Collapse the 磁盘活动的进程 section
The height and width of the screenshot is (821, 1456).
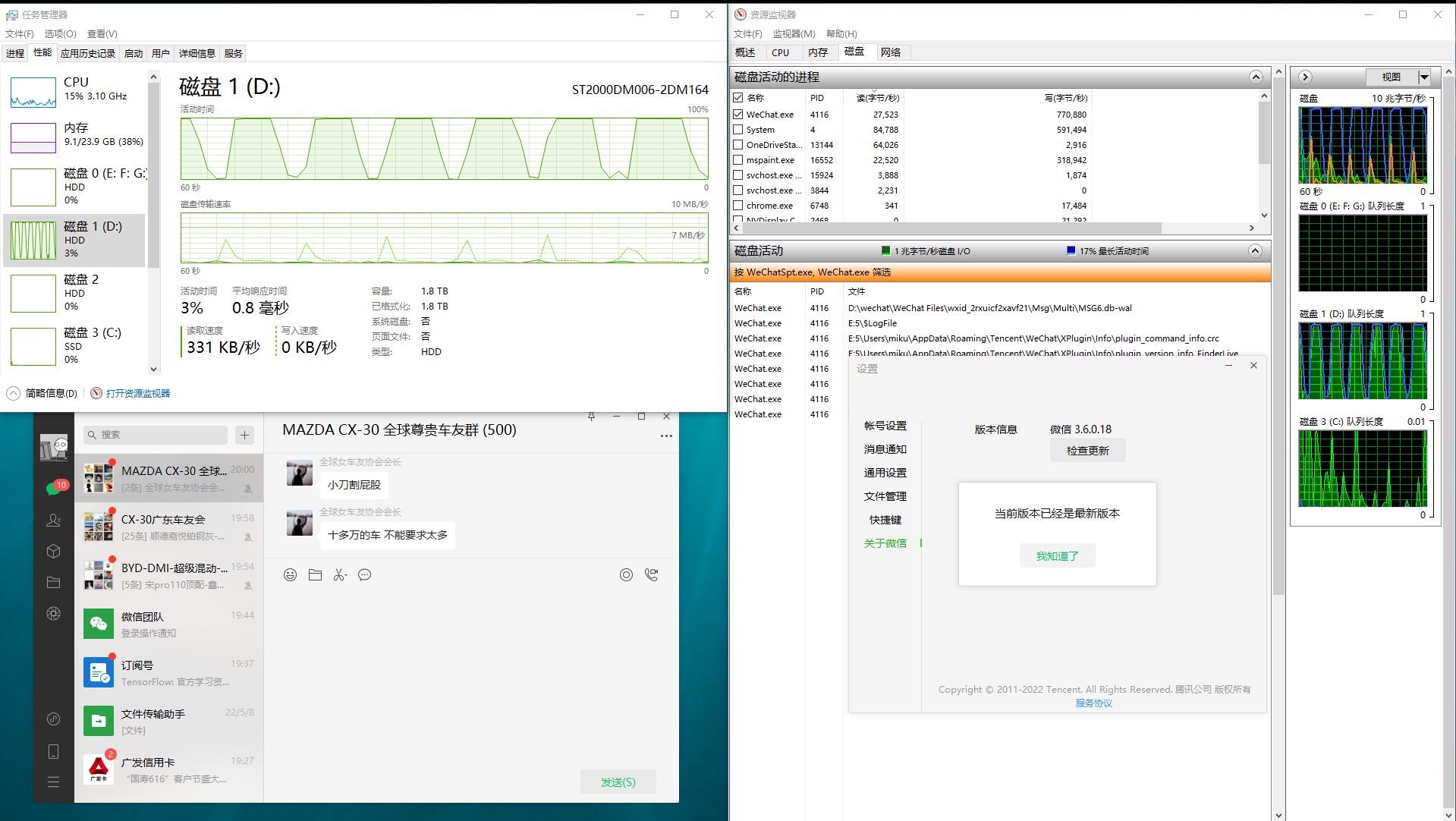pos(1256,77)
